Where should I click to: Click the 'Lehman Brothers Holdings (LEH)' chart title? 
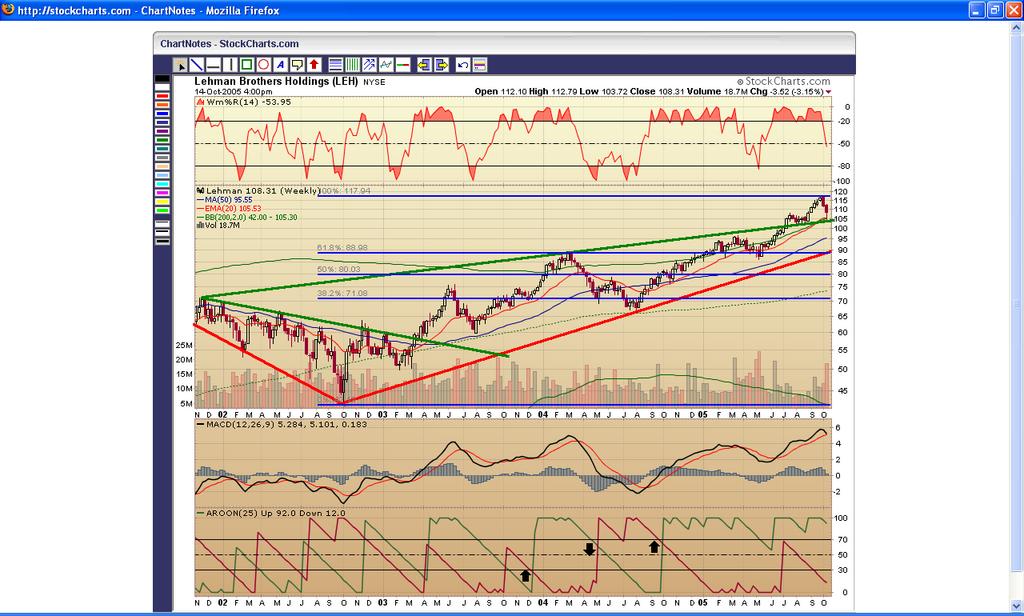276,81
